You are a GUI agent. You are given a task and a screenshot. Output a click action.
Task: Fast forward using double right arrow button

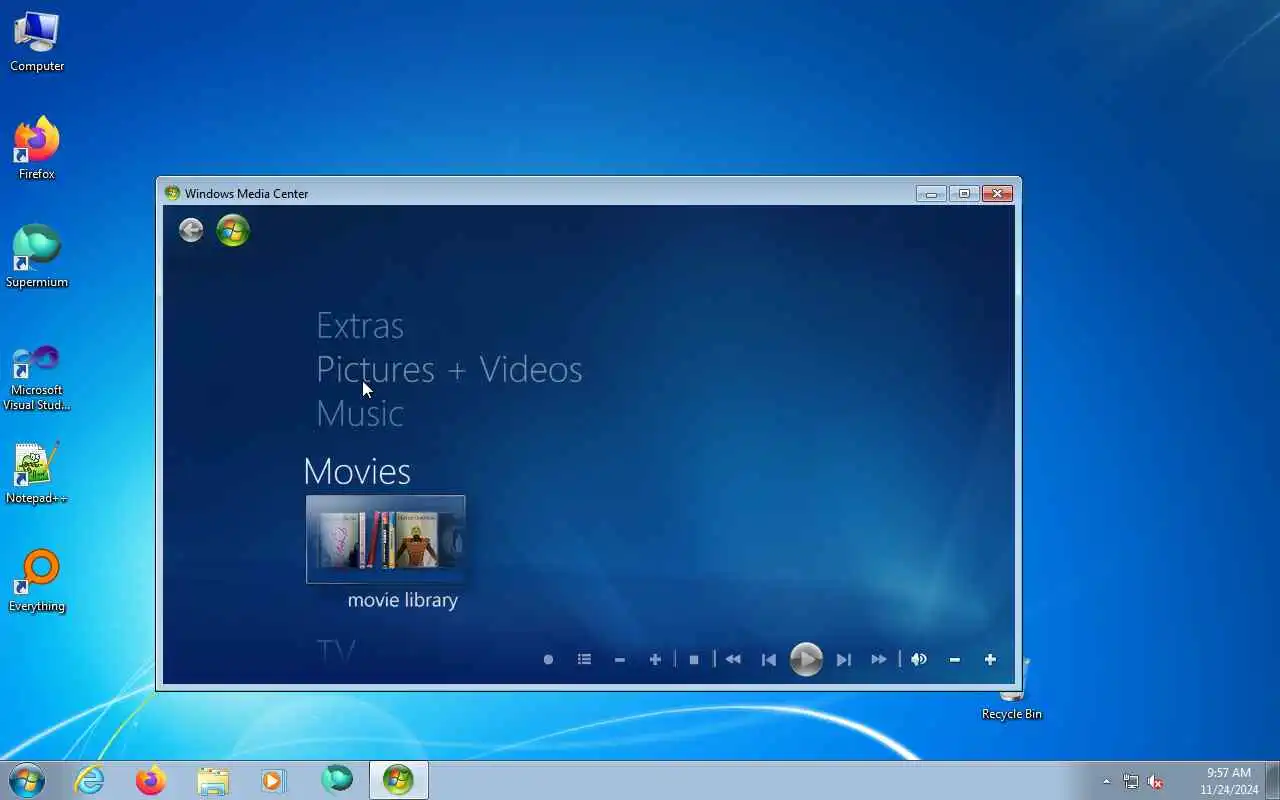pyautogui.click(x=879, y=660)
